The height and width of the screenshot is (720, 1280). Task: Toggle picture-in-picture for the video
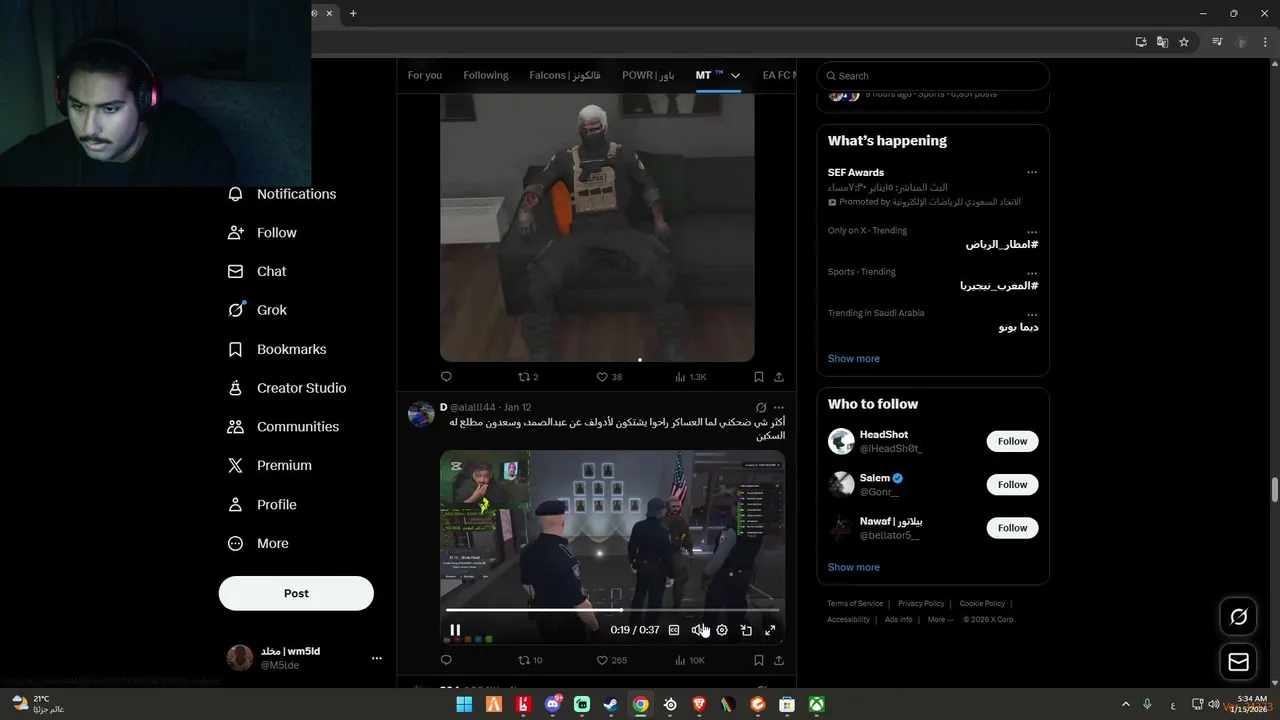point(746,630)
